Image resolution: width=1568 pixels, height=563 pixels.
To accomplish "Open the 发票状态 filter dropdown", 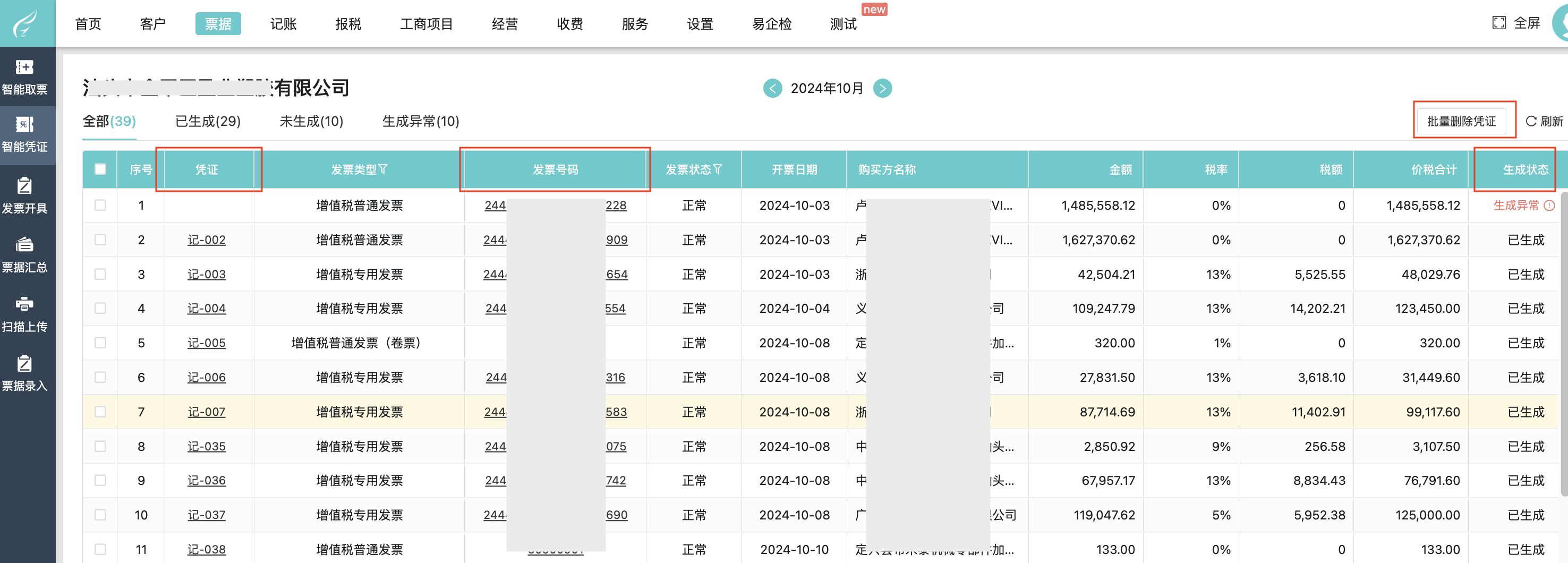I will 718,169.
